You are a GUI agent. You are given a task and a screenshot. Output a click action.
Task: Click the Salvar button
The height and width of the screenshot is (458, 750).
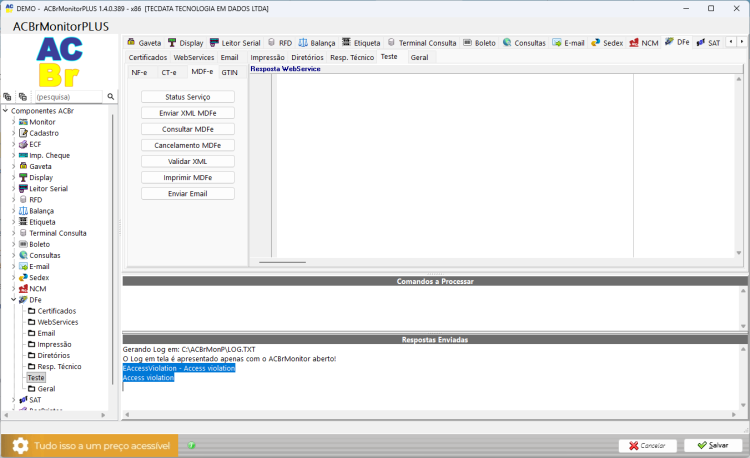click(x=713, y=445)
